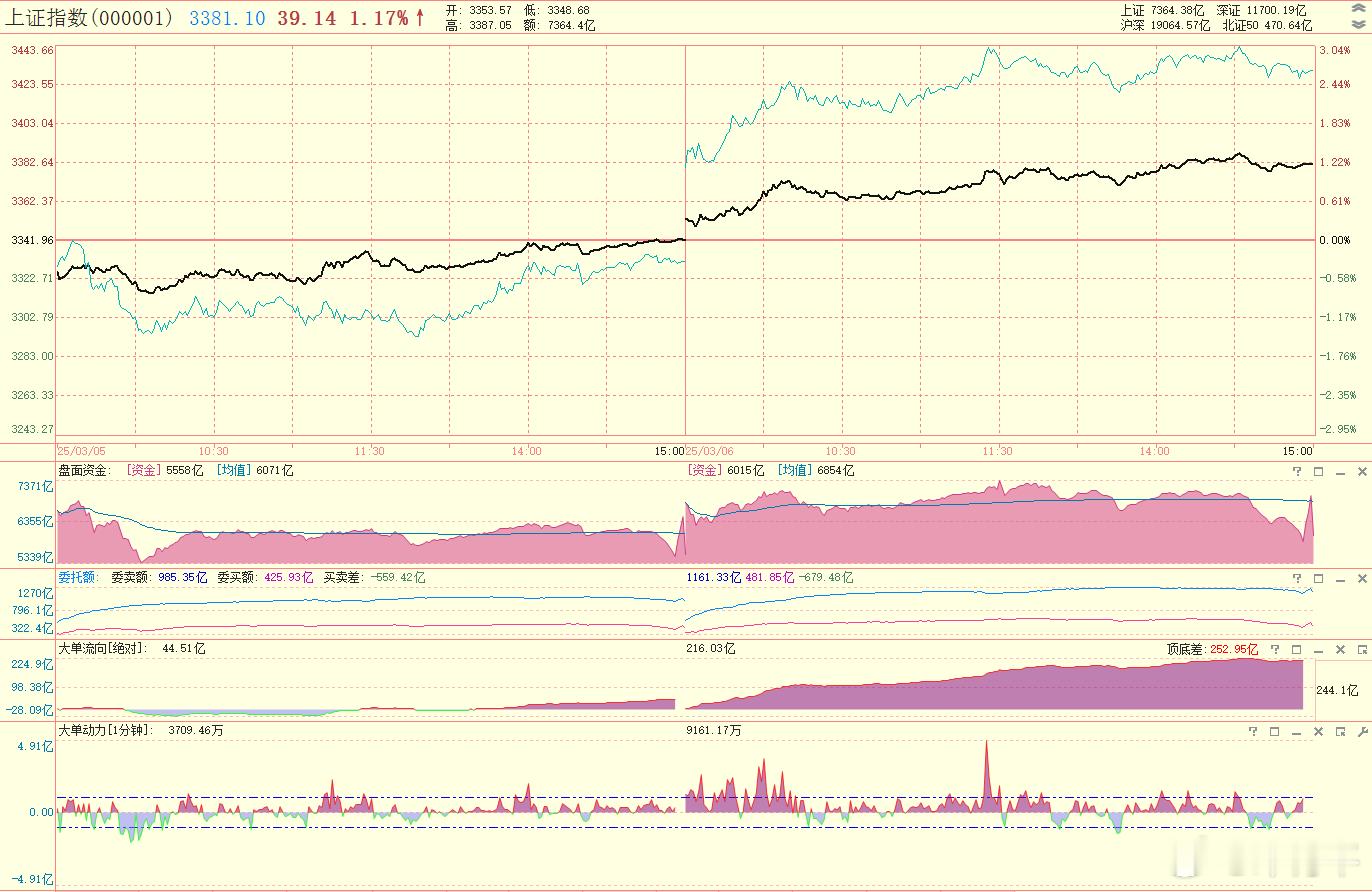Image resolution: width=1372 pixels, height=892 pixels.
Task: Open help for the 盘面资金 panel
Action: (x=1297, y=471)
